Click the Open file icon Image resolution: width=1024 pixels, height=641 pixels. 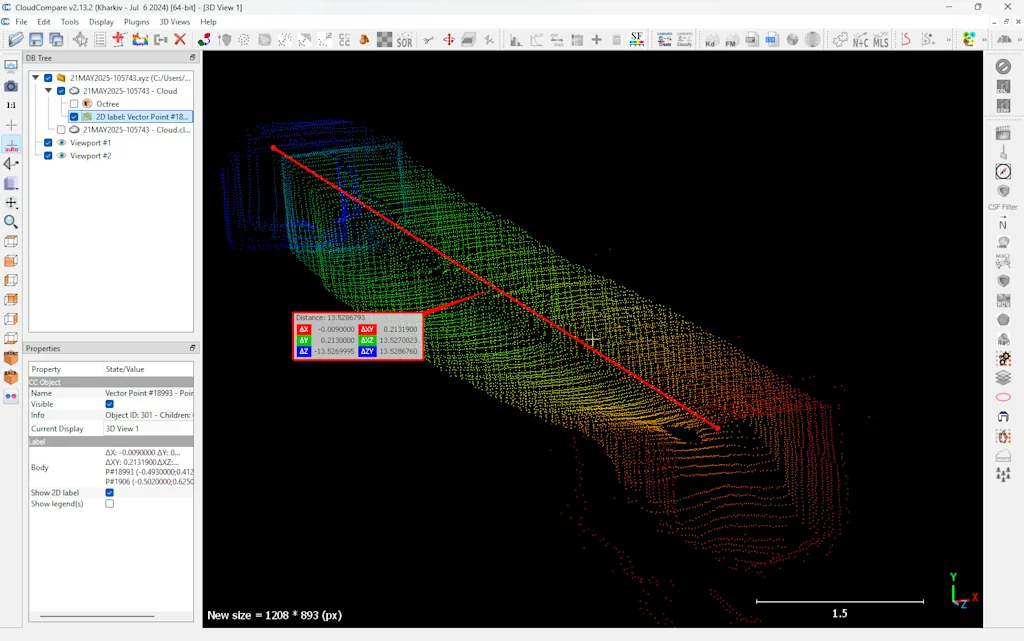(15, 40)
